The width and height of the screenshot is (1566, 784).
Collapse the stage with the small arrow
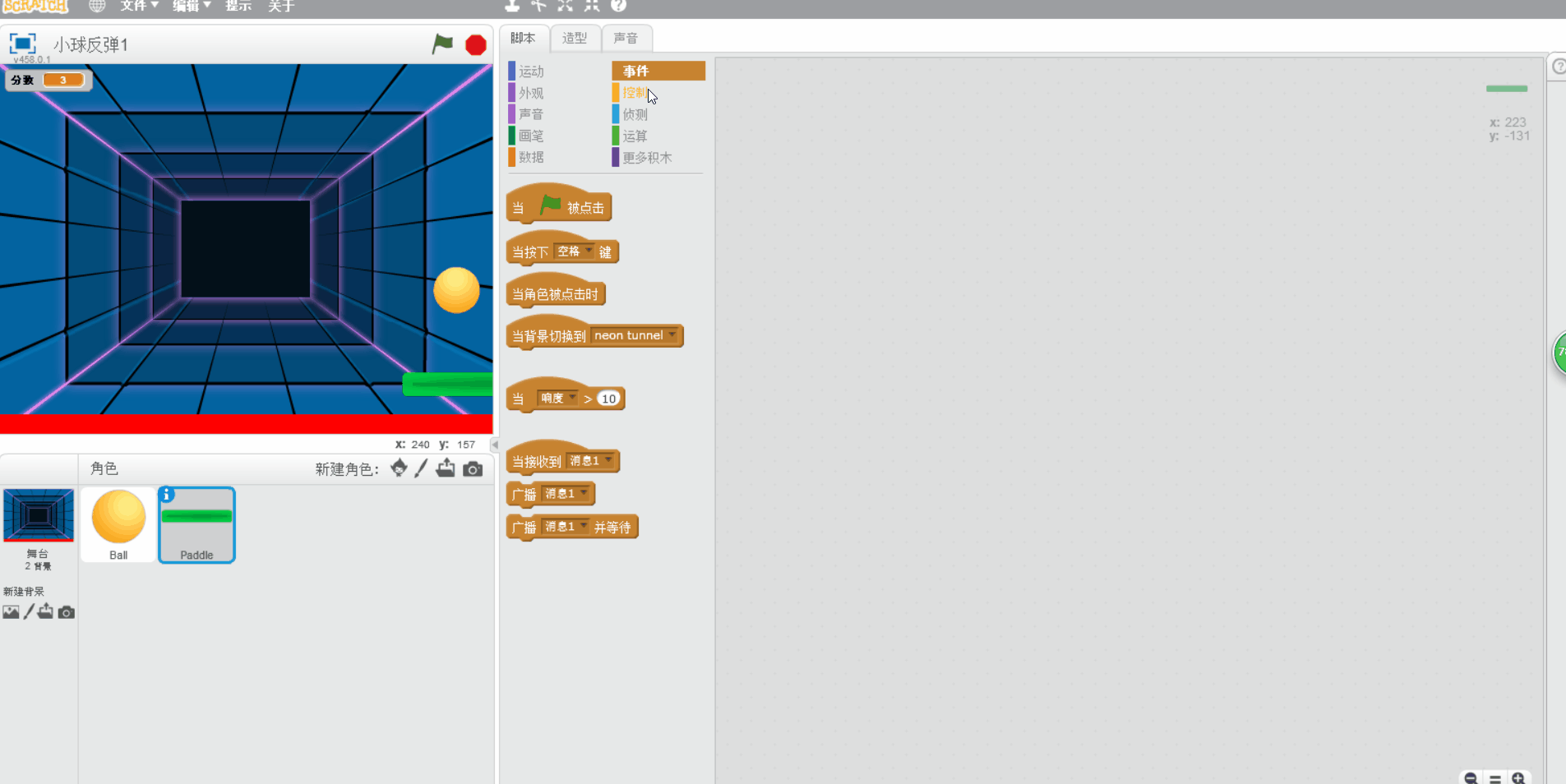(x=494, y=445)
